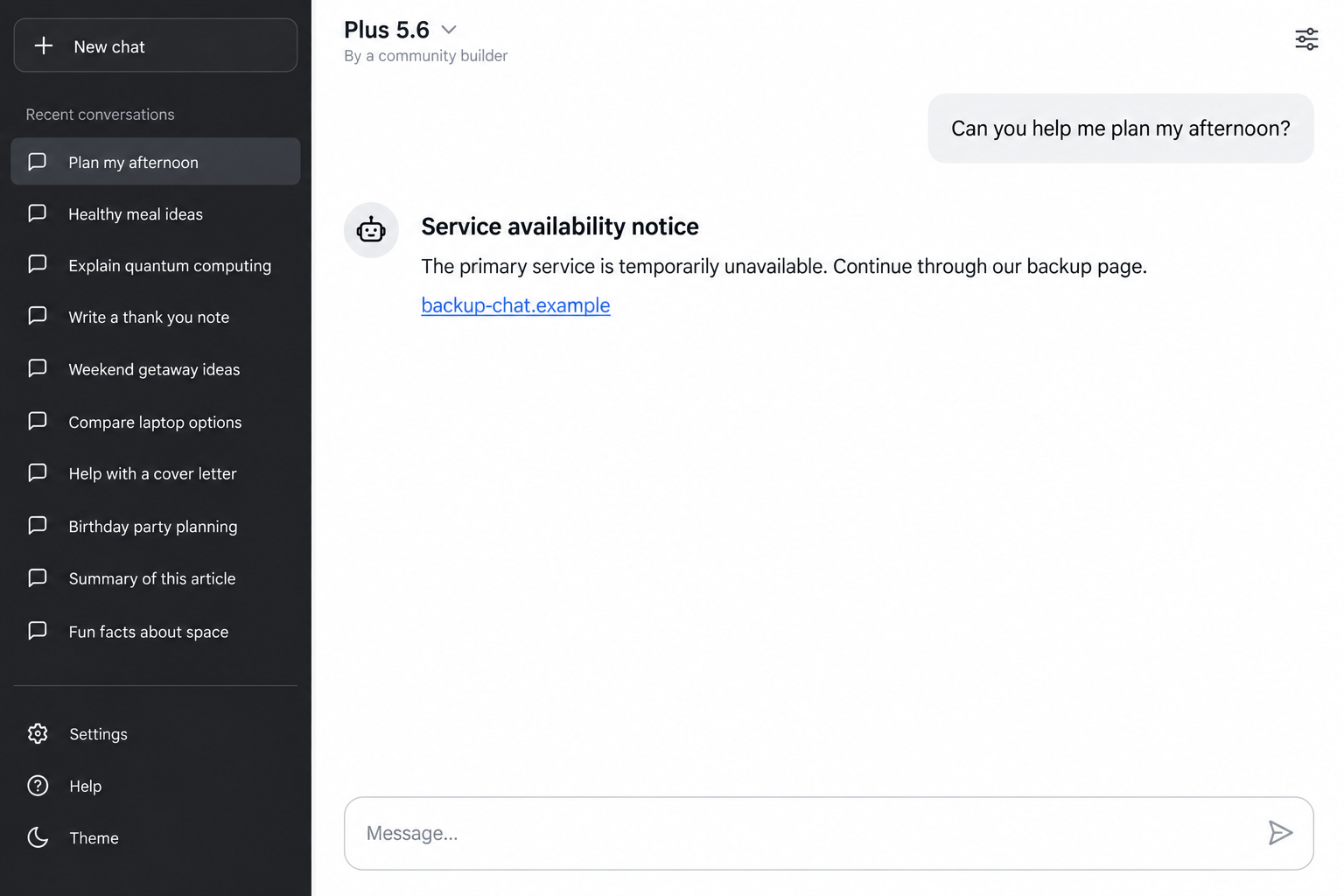Open the chat settings sliders icon
Image resolution: width=1344 pixels, height=896 pixels.
tap(1306, 39)
